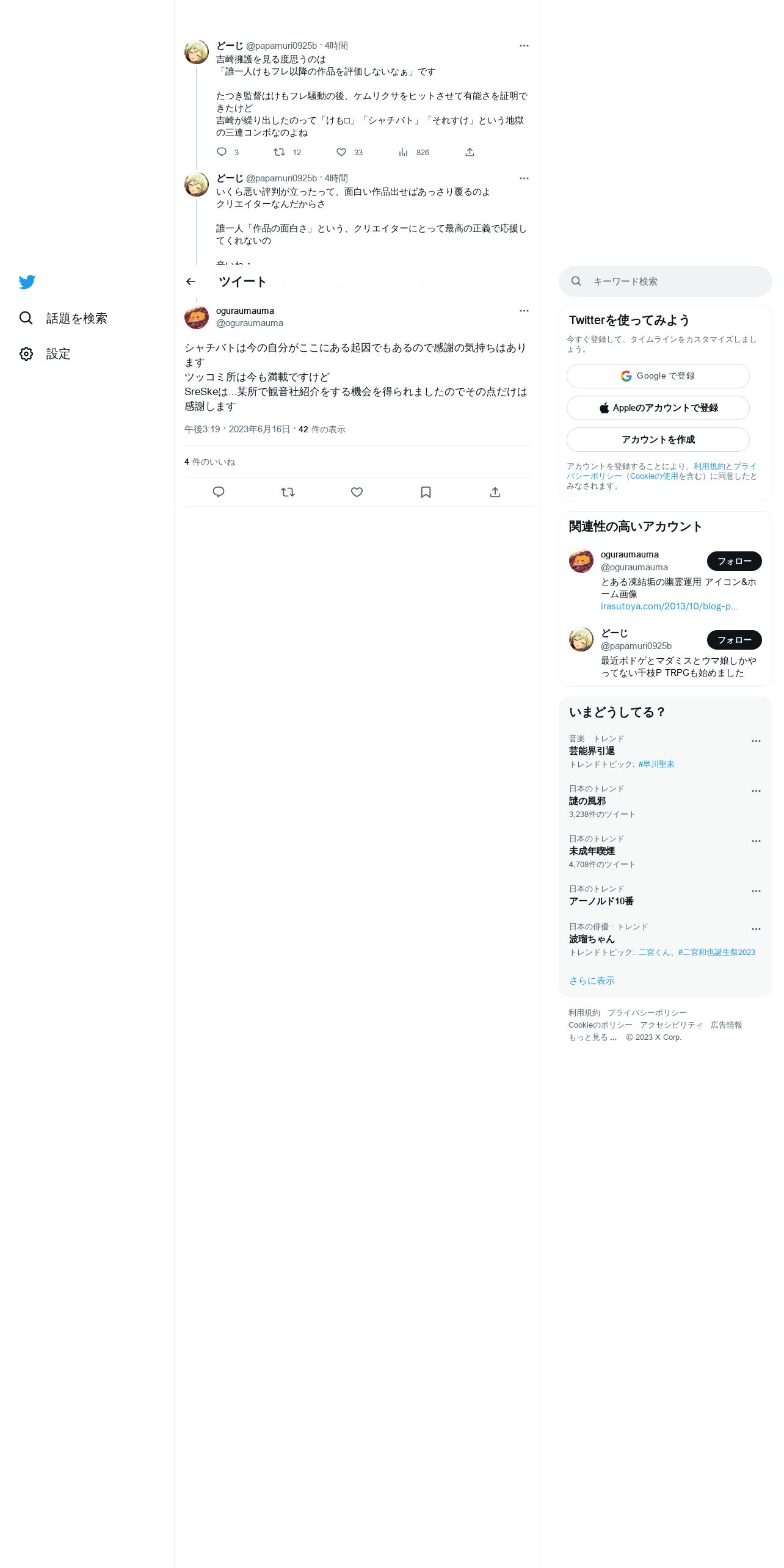
Task: Click the #早川聖来 hashtag link
Action: point(656,764)
